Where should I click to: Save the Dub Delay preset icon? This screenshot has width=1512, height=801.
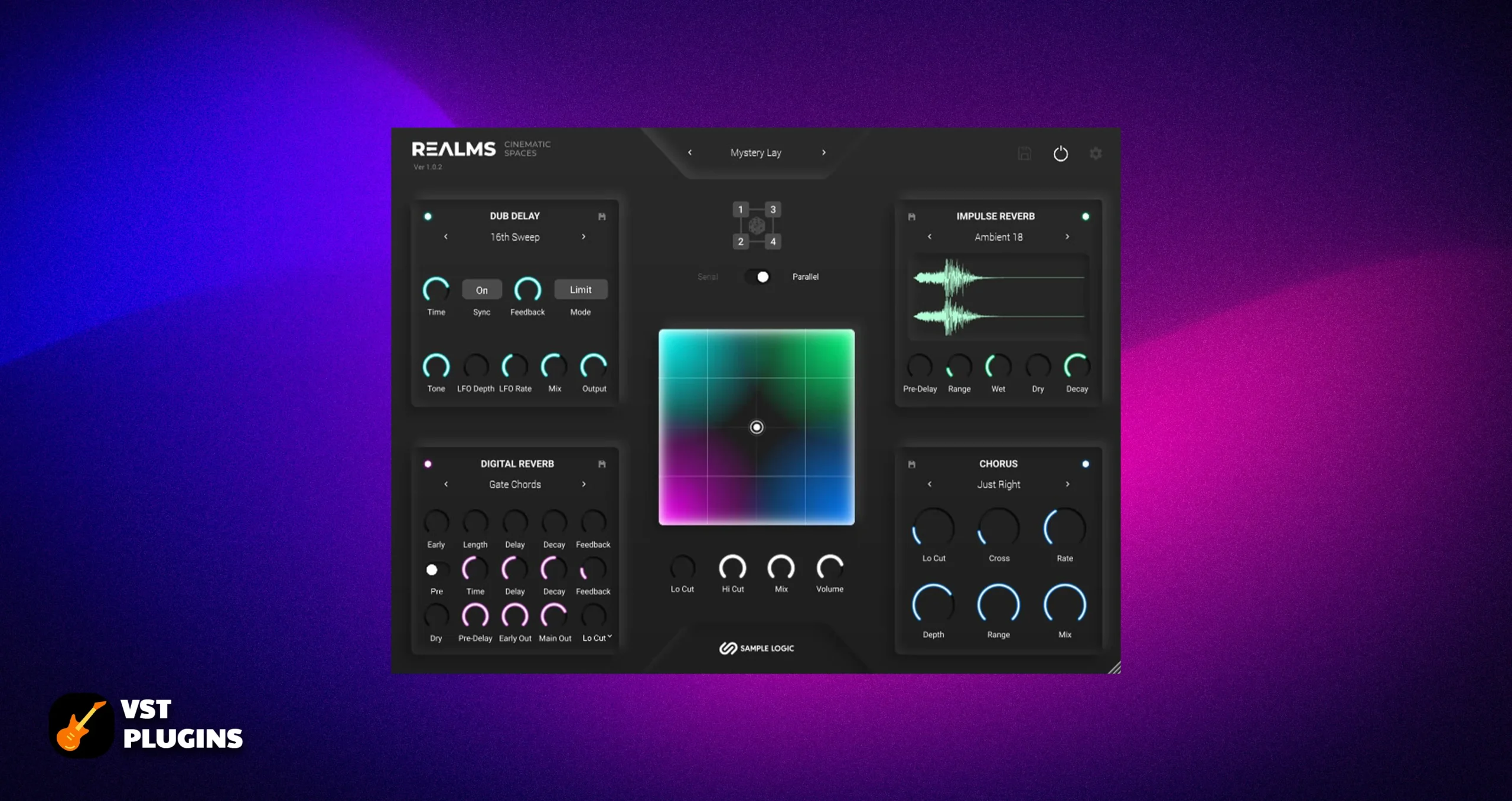pos(602,217)
